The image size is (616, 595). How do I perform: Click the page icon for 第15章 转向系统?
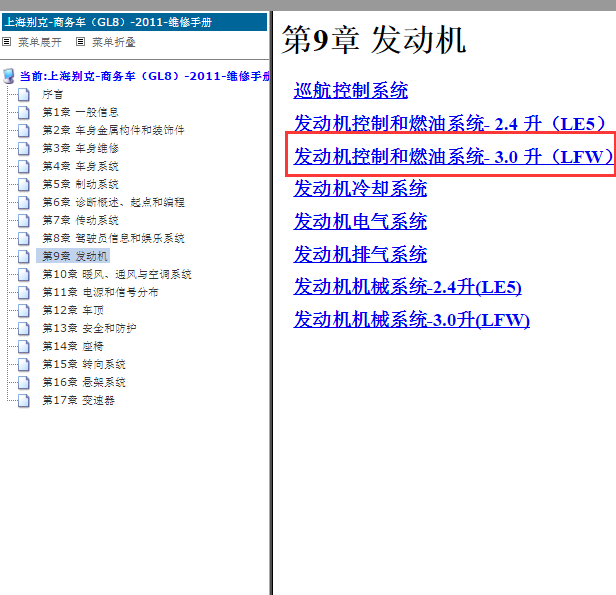(24, 364)
